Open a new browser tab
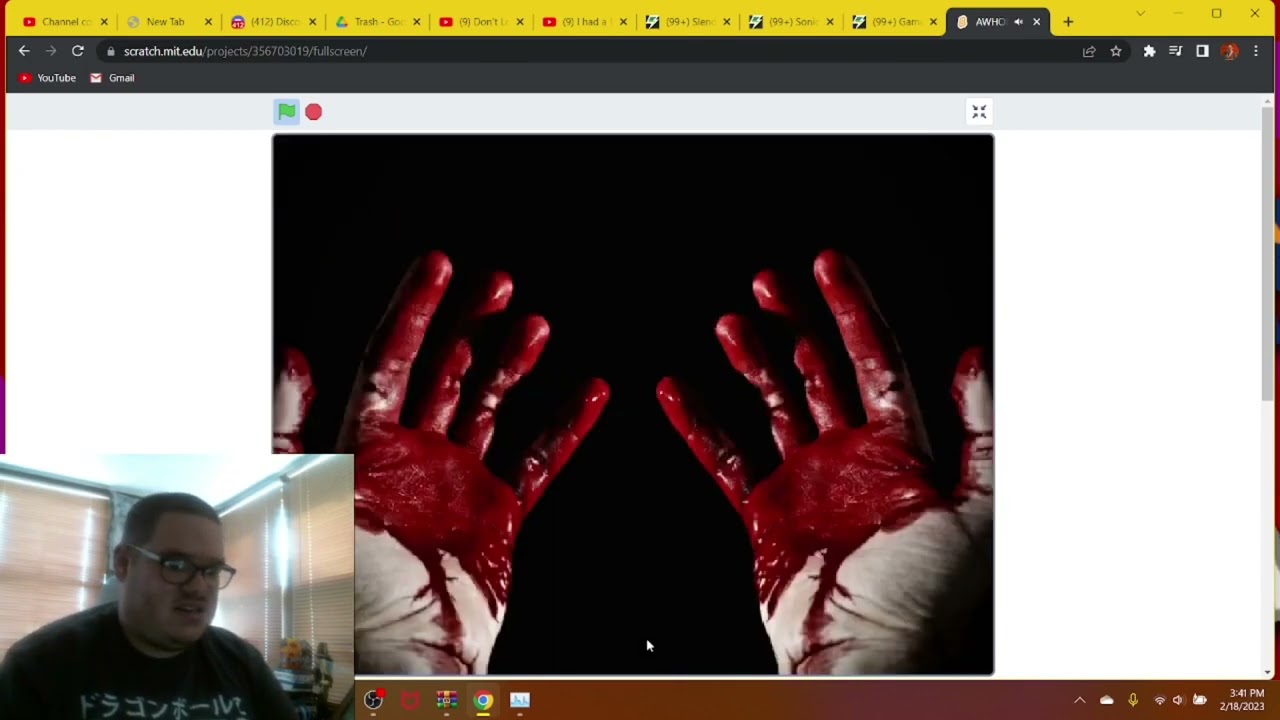 point(1068,22)
